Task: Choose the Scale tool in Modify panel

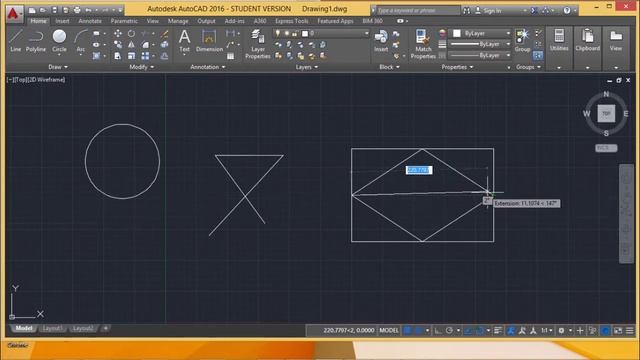Action: coord(131,56)
